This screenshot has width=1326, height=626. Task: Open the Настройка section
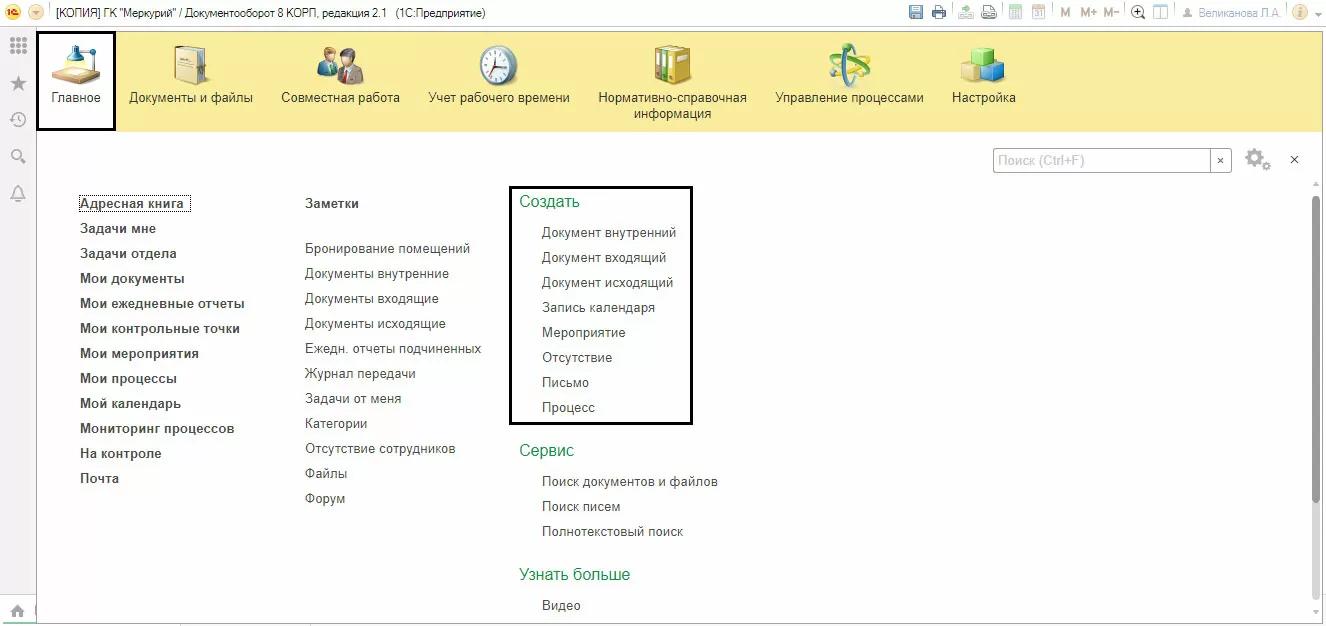(x=984, y=77)
